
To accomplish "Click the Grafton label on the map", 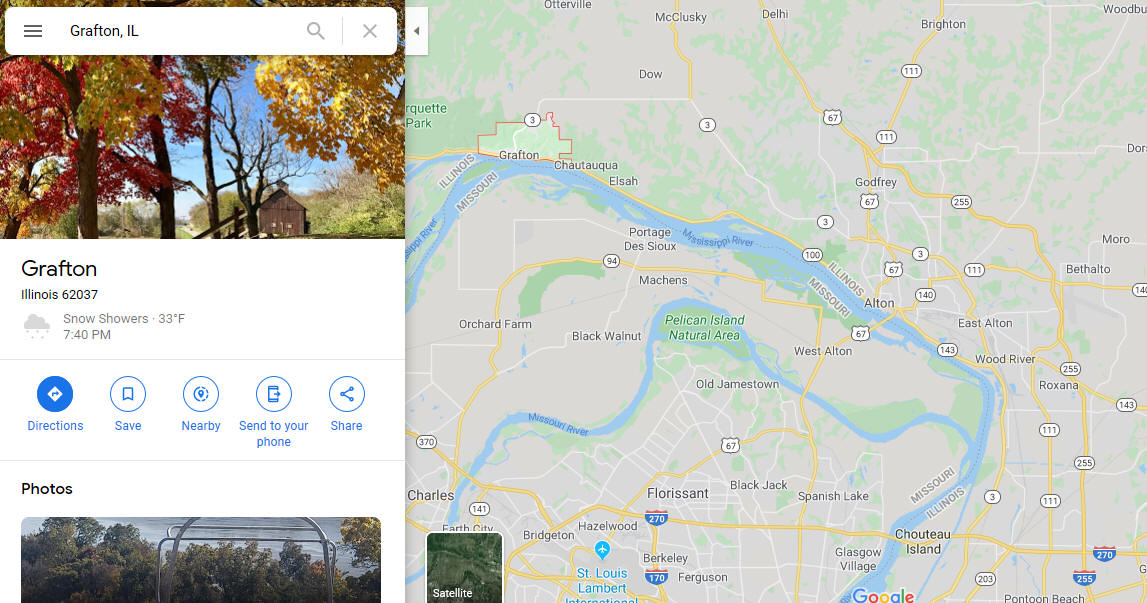I will pyautogui.click(x=519, y=155).
